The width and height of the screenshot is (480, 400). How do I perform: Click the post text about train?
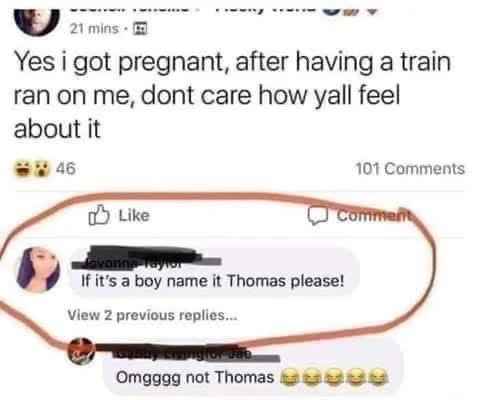pos(232,95)
